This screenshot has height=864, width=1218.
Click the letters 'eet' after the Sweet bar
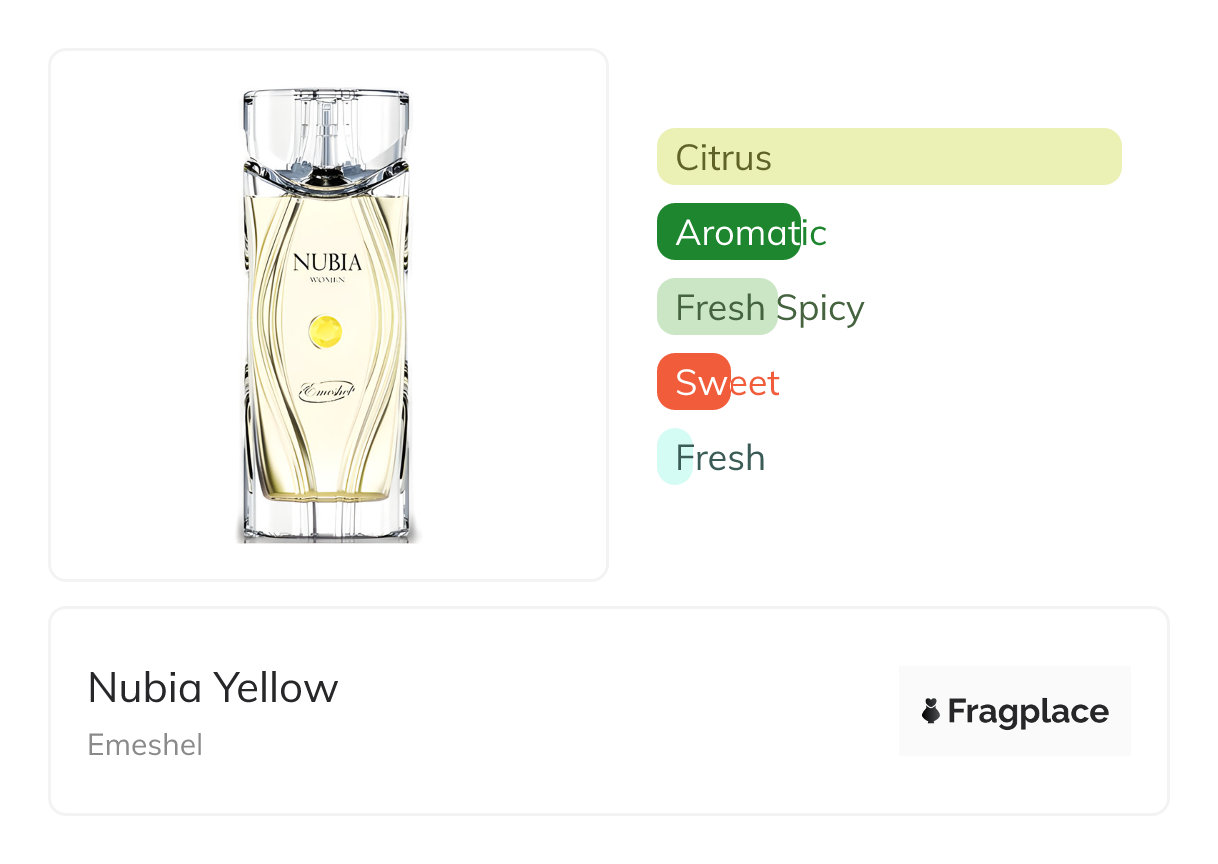click(x=756, y=383)
